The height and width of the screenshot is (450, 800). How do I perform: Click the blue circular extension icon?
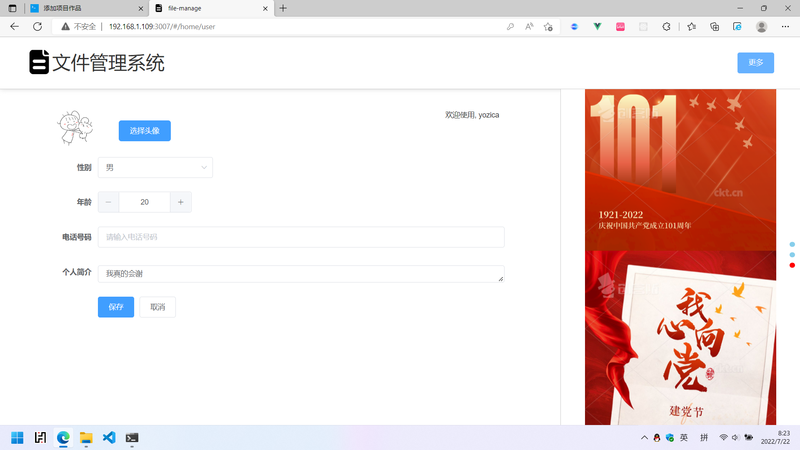[574, 27]
